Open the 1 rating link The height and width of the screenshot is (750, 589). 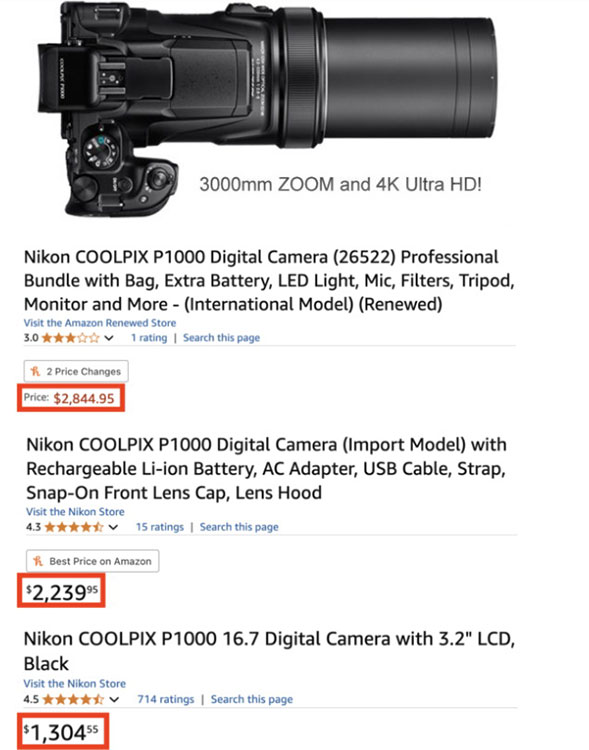tap(149, 338)
